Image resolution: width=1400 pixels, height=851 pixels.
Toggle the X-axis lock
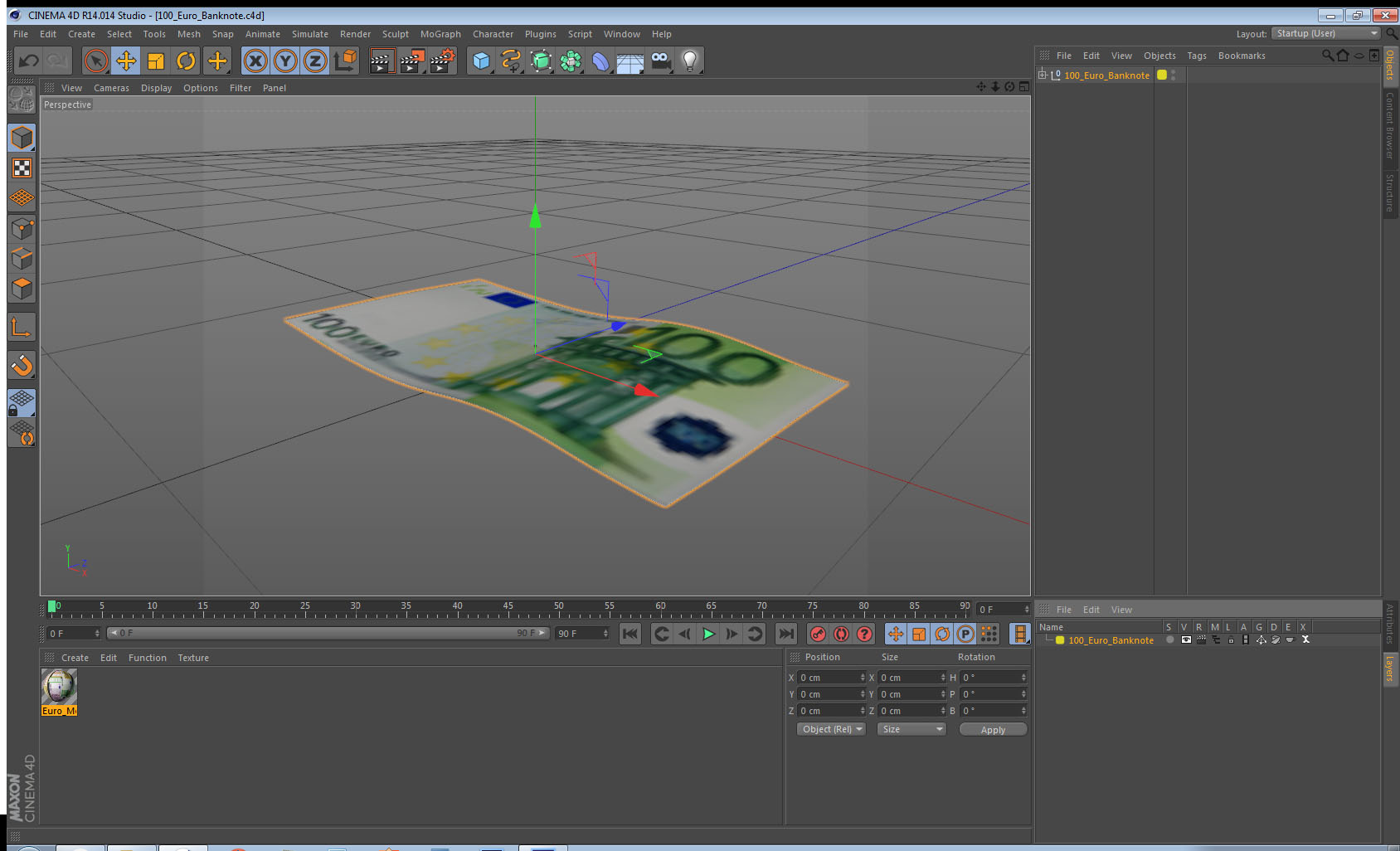255,61
